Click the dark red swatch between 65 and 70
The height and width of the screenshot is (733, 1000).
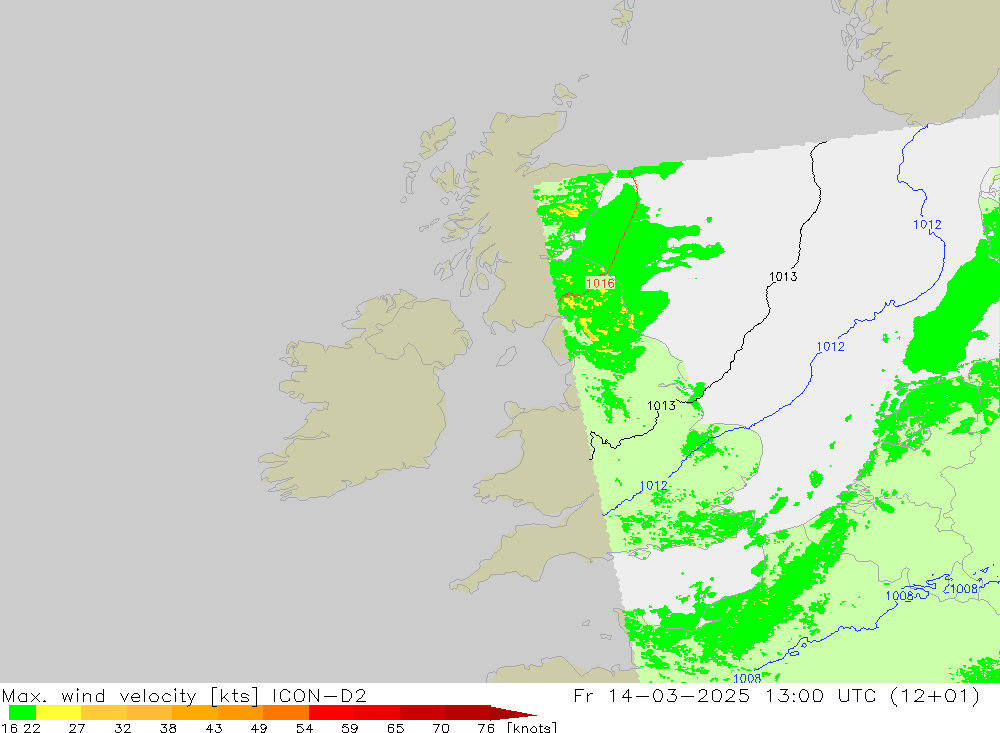pos(422,713)
